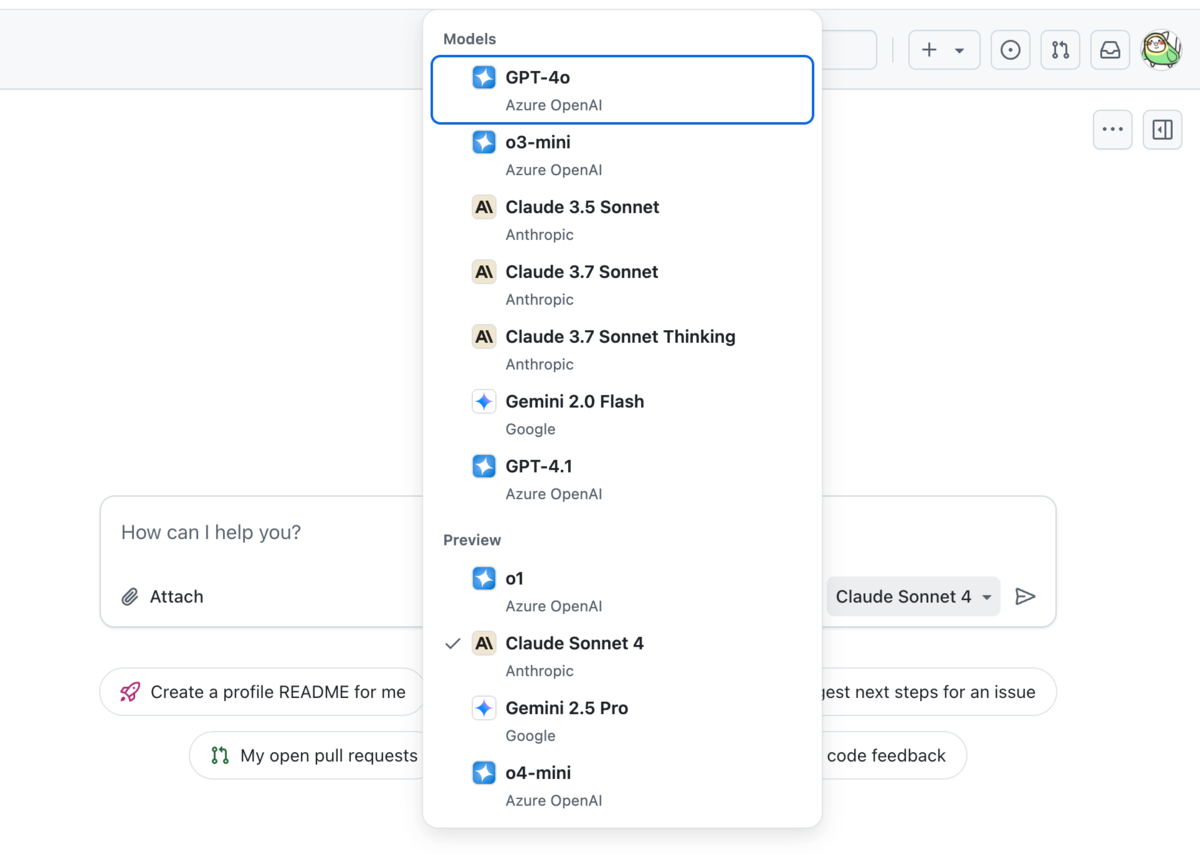Click next steps for an issue suggestion
Viewport: 1200px width, 855px height.
coord(938,692)
